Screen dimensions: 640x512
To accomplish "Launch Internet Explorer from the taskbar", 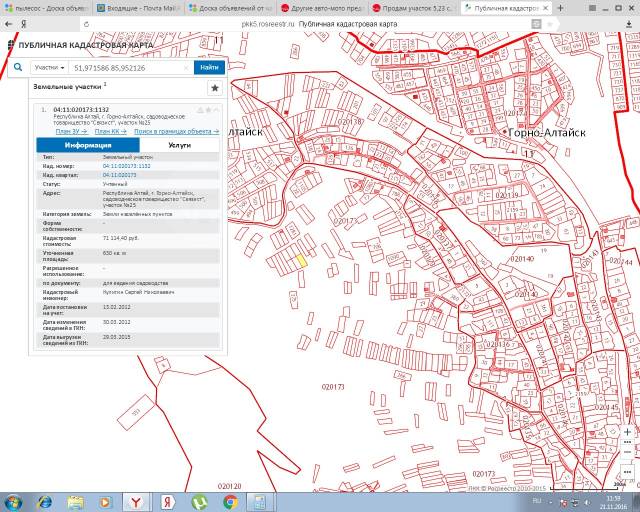I will click(44, 503).
